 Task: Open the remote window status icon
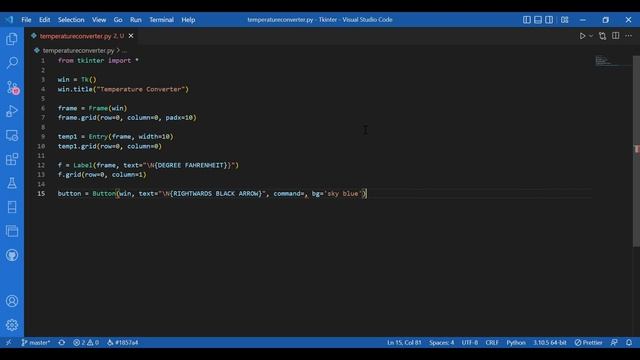point(9,342)
